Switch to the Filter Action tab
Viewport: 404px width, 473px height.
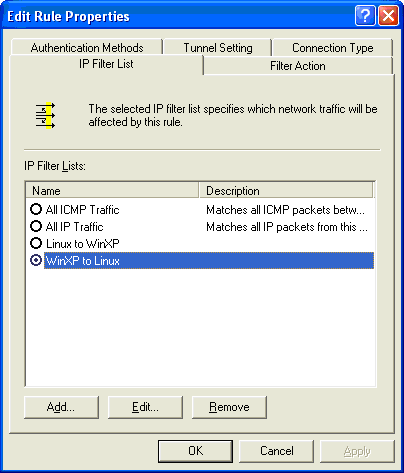[x=298, y=65]
